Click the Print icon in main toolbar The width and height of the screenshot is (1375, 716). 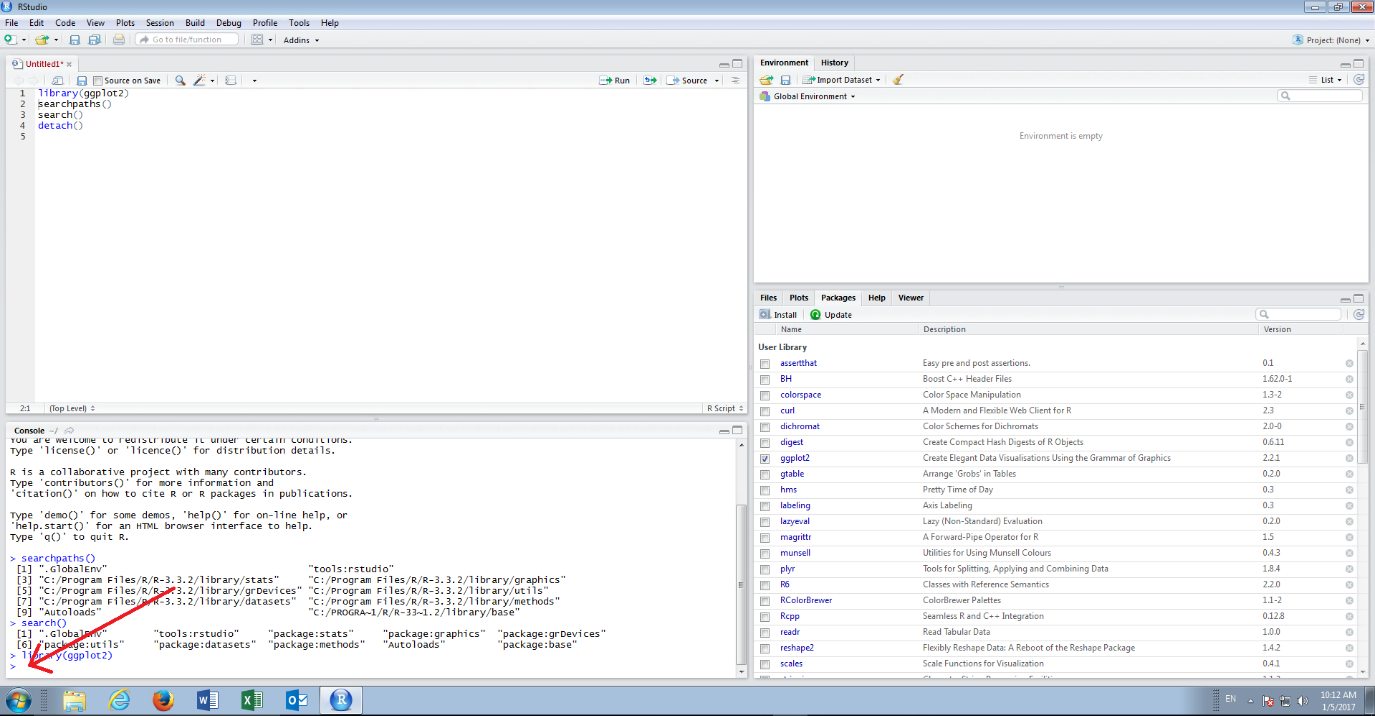click(x=119, y=40)
